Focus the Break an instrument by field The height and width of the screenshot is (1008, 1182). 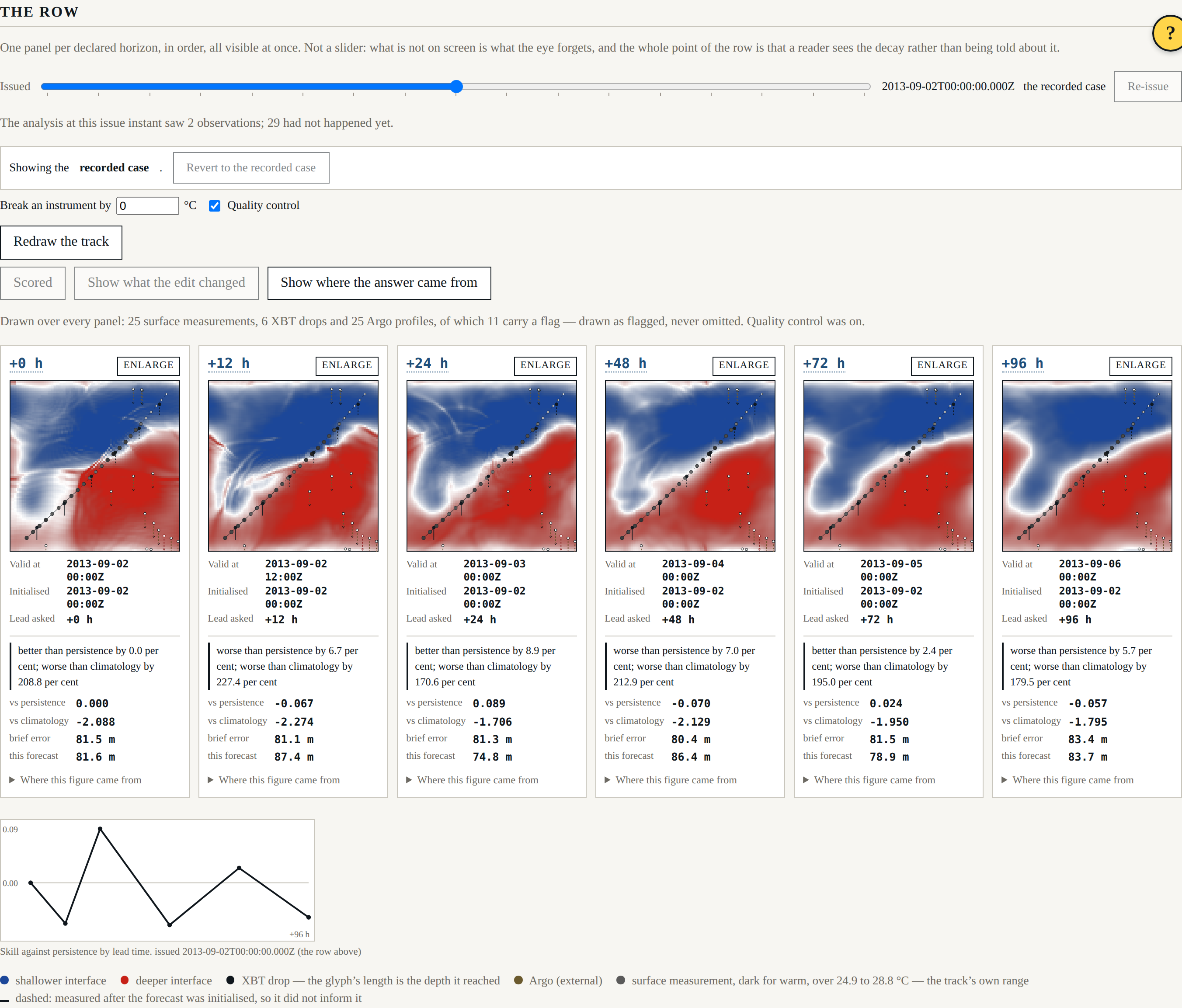coord(148,206)
